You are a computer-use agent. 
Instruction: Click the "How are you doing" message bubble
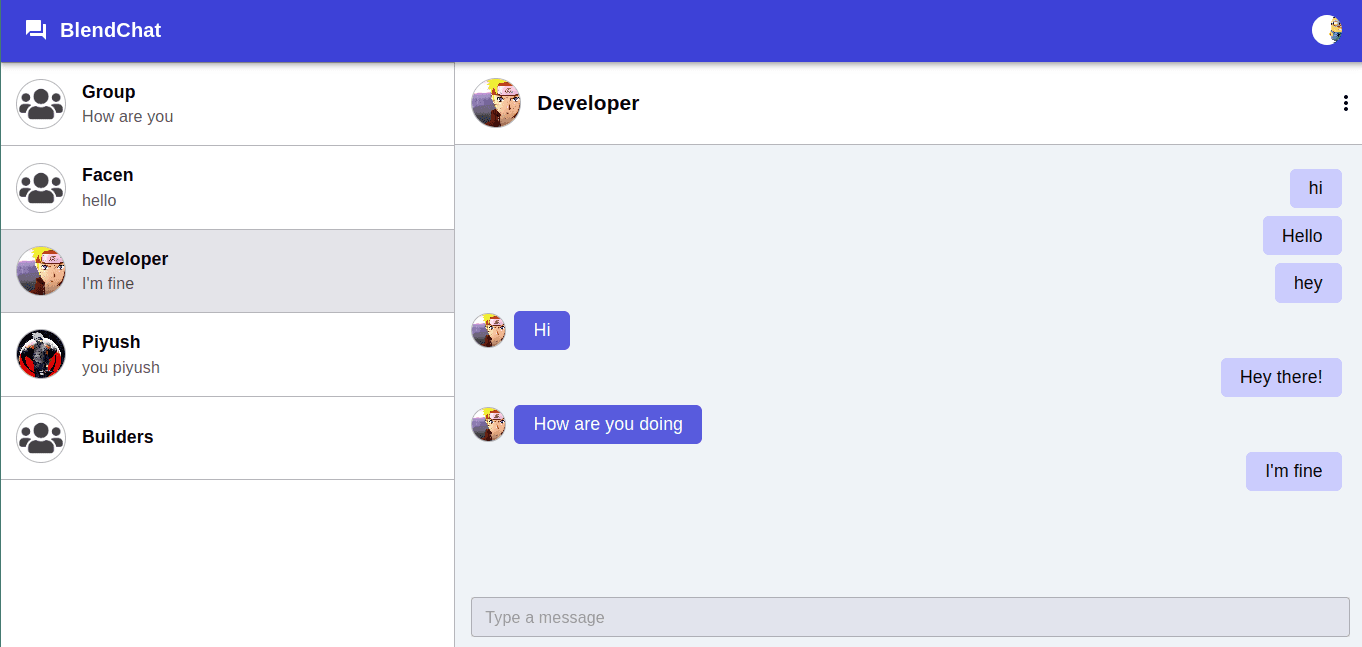click(x=608, y=424)
